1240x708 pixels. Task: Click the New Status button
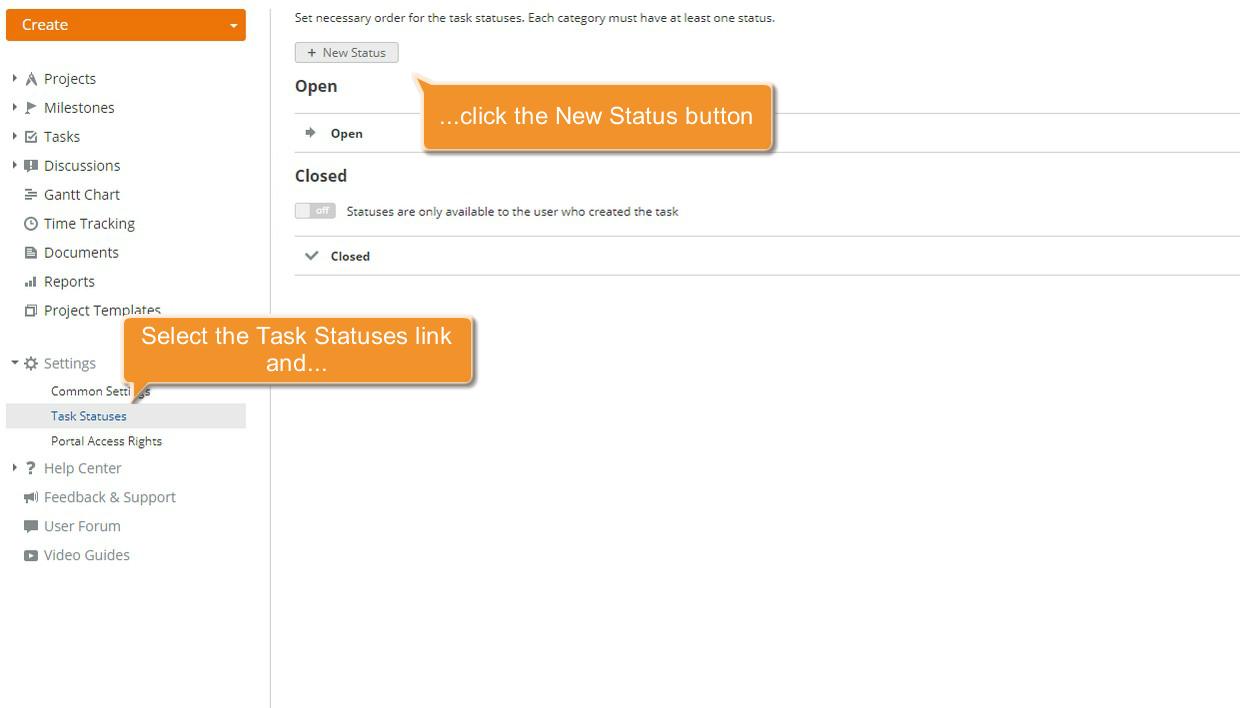[346, 52]
